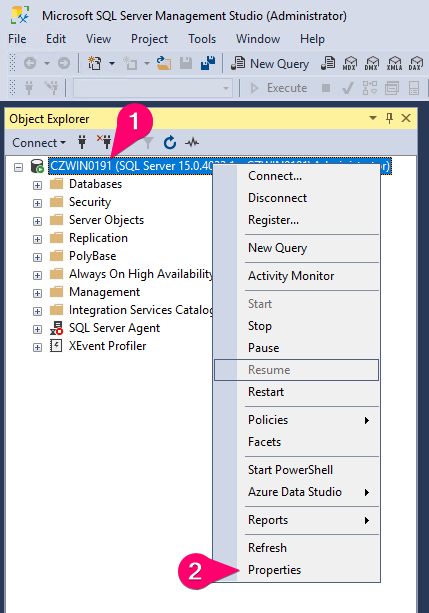Open the Azure Data Studio submenu
The image size is (429, 613).
point(296,492)
